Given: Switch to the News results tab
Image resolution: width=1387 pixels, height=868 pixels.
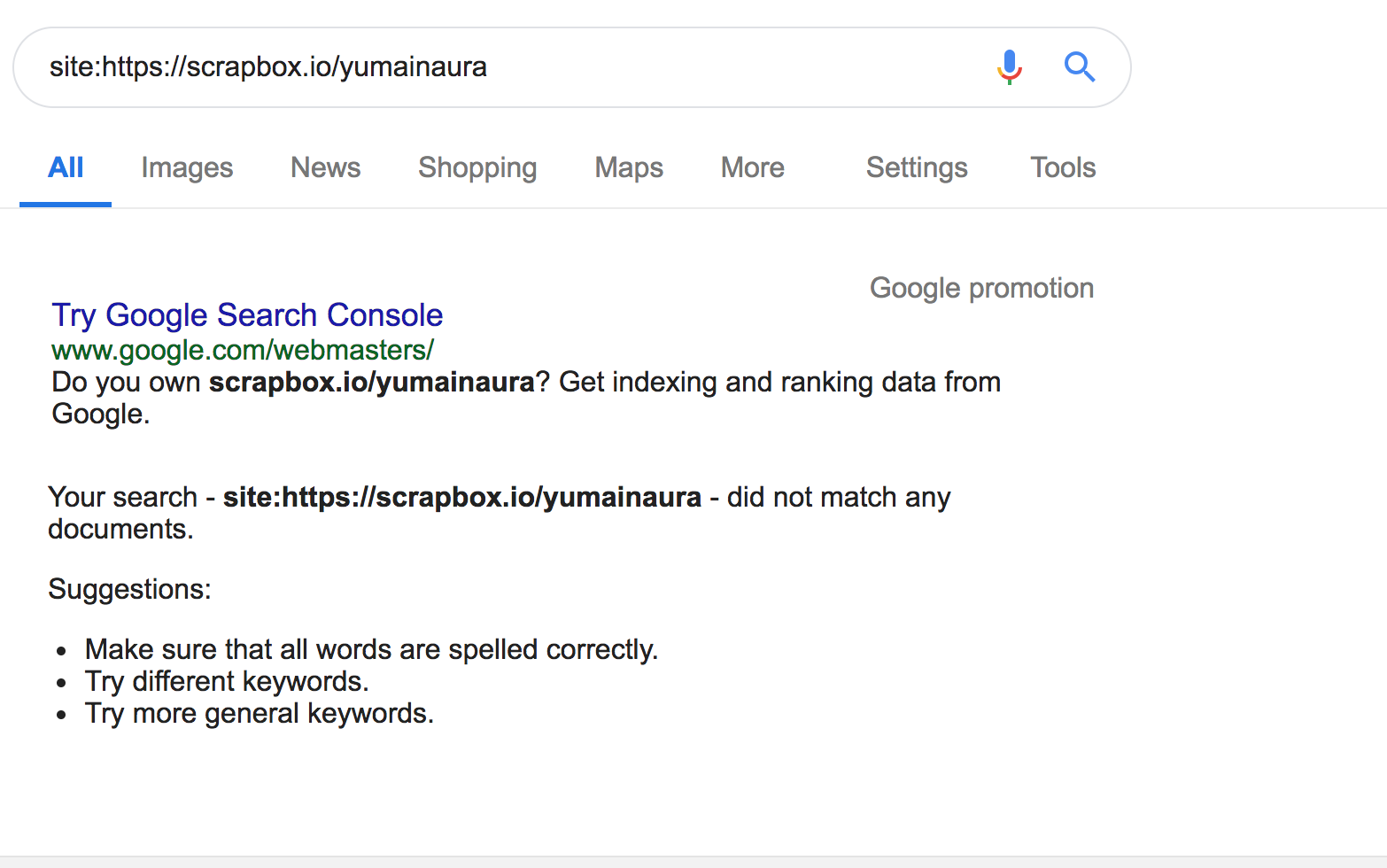Looking at the screenshot, I should click(x=325, y=167).
